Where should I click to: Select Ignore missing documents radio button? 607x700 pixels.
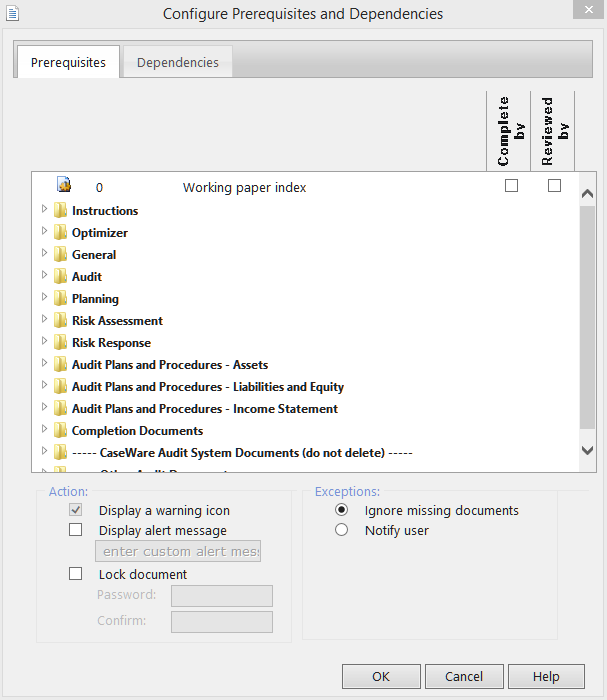341,509
